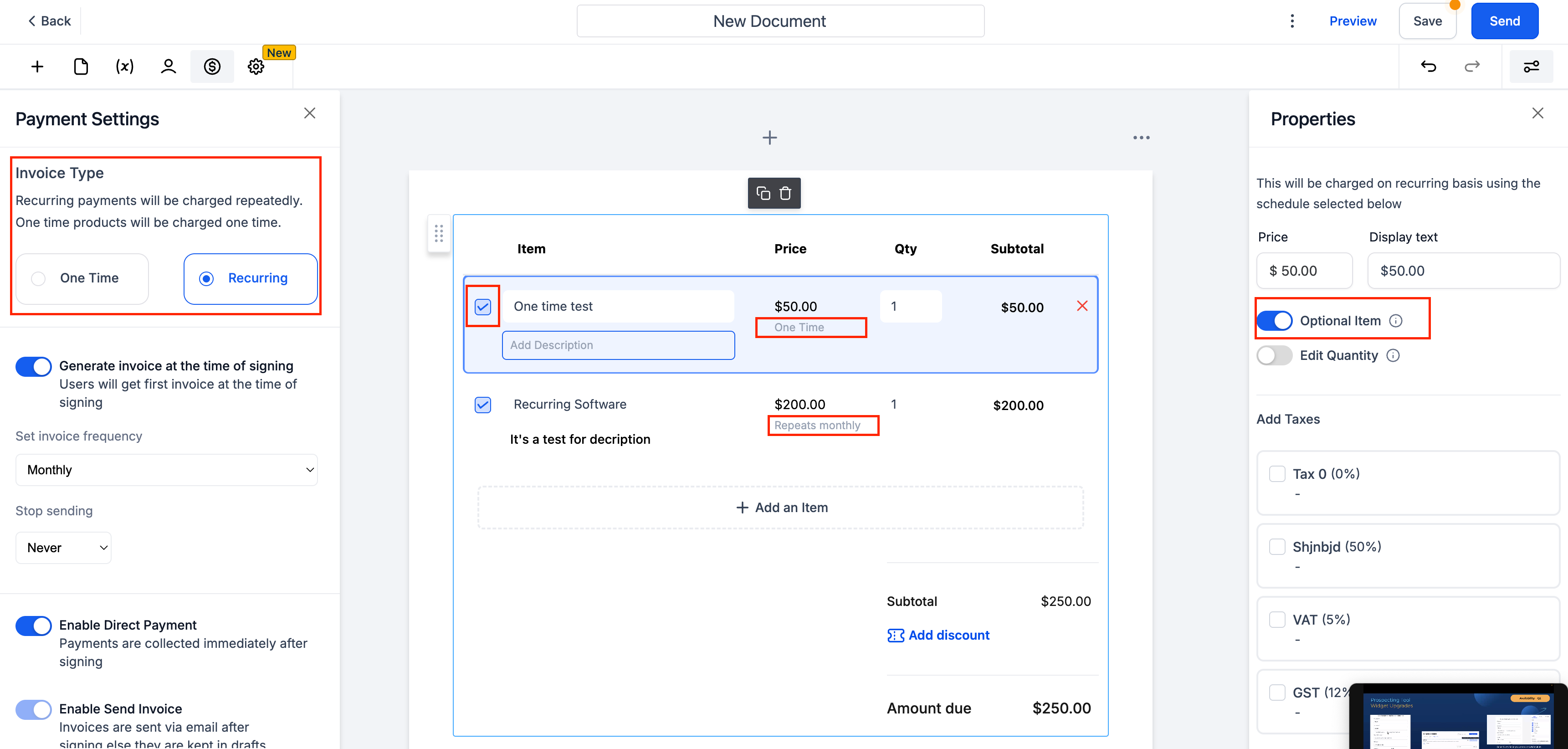Delete block using trash icon

[x=785, y=193]
